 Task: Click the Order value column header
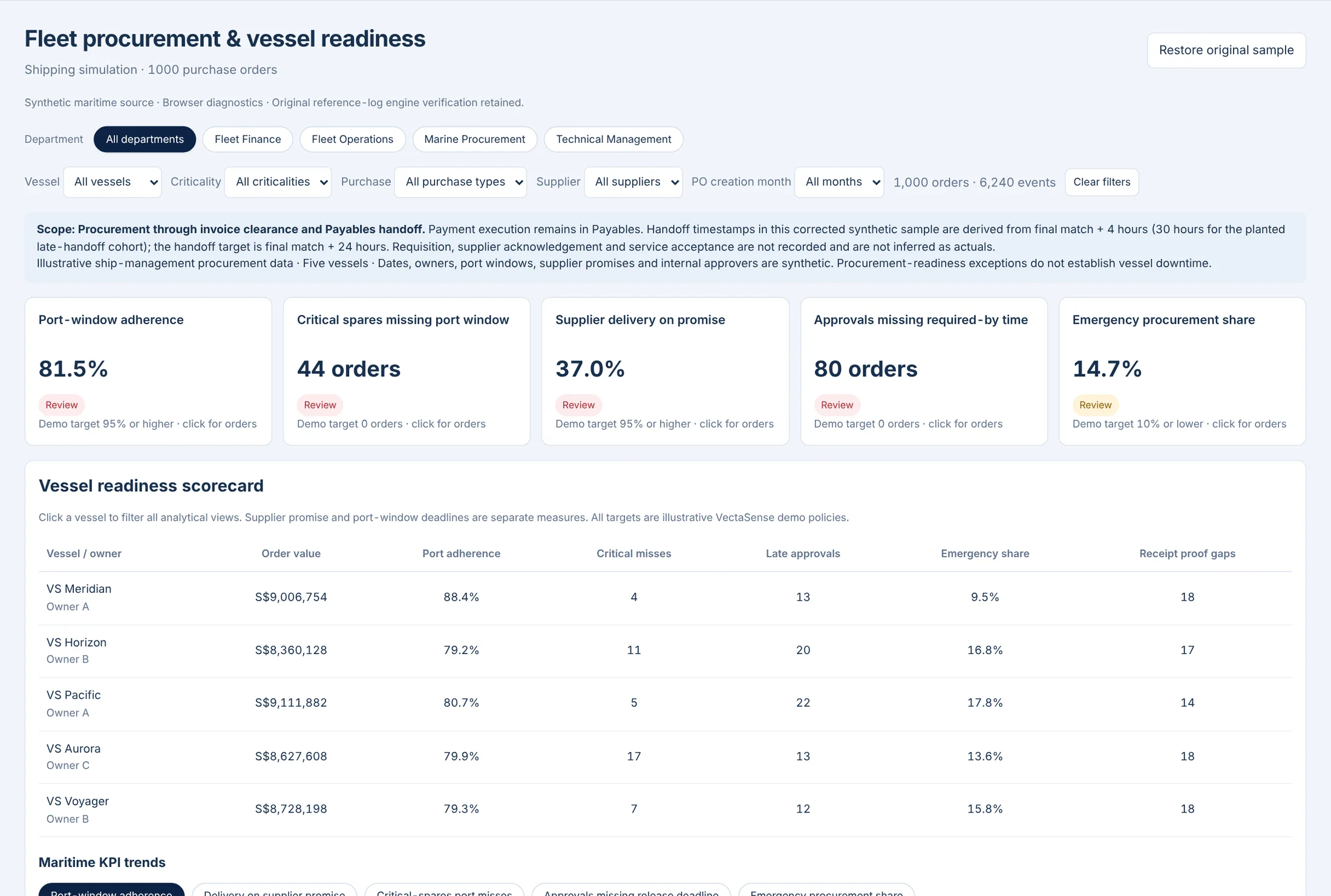(291, 554)
